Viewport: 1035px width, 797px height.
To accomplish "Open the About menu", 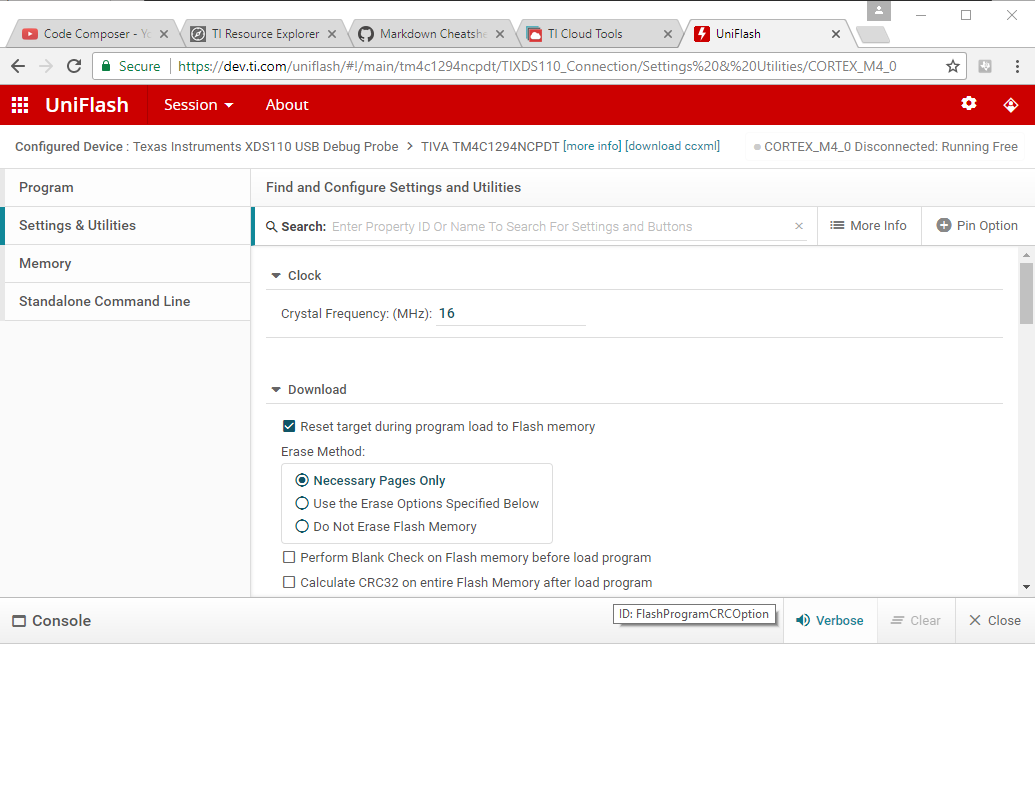I will coord(286,105).
